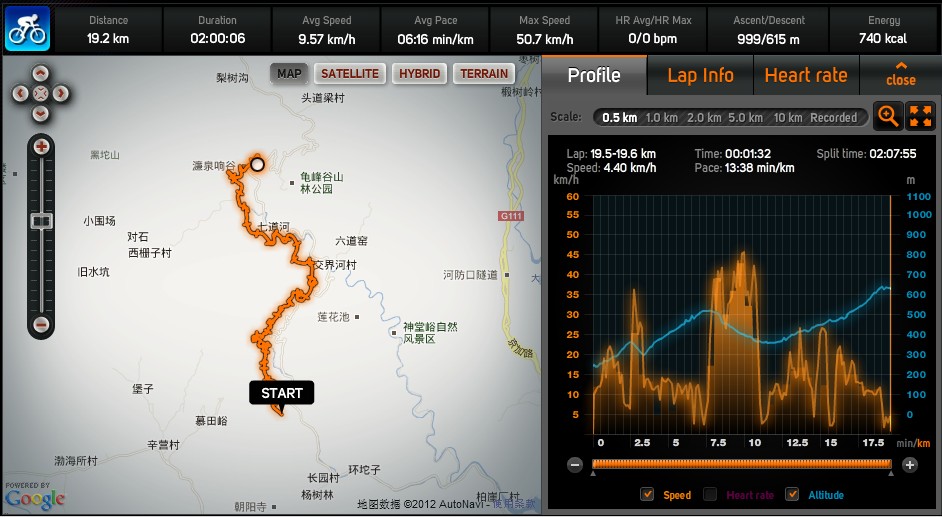This screenshot has width=942, height=517.
Task: Click the map zoom slider handle
Action: point(41,220)
